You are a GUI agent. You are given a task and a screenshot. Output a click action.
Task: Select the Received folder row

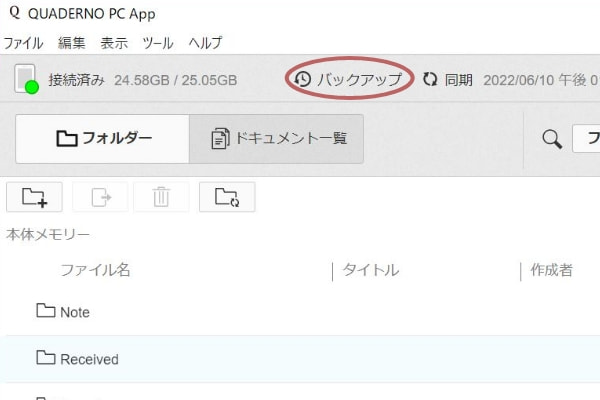pos(89,359)
